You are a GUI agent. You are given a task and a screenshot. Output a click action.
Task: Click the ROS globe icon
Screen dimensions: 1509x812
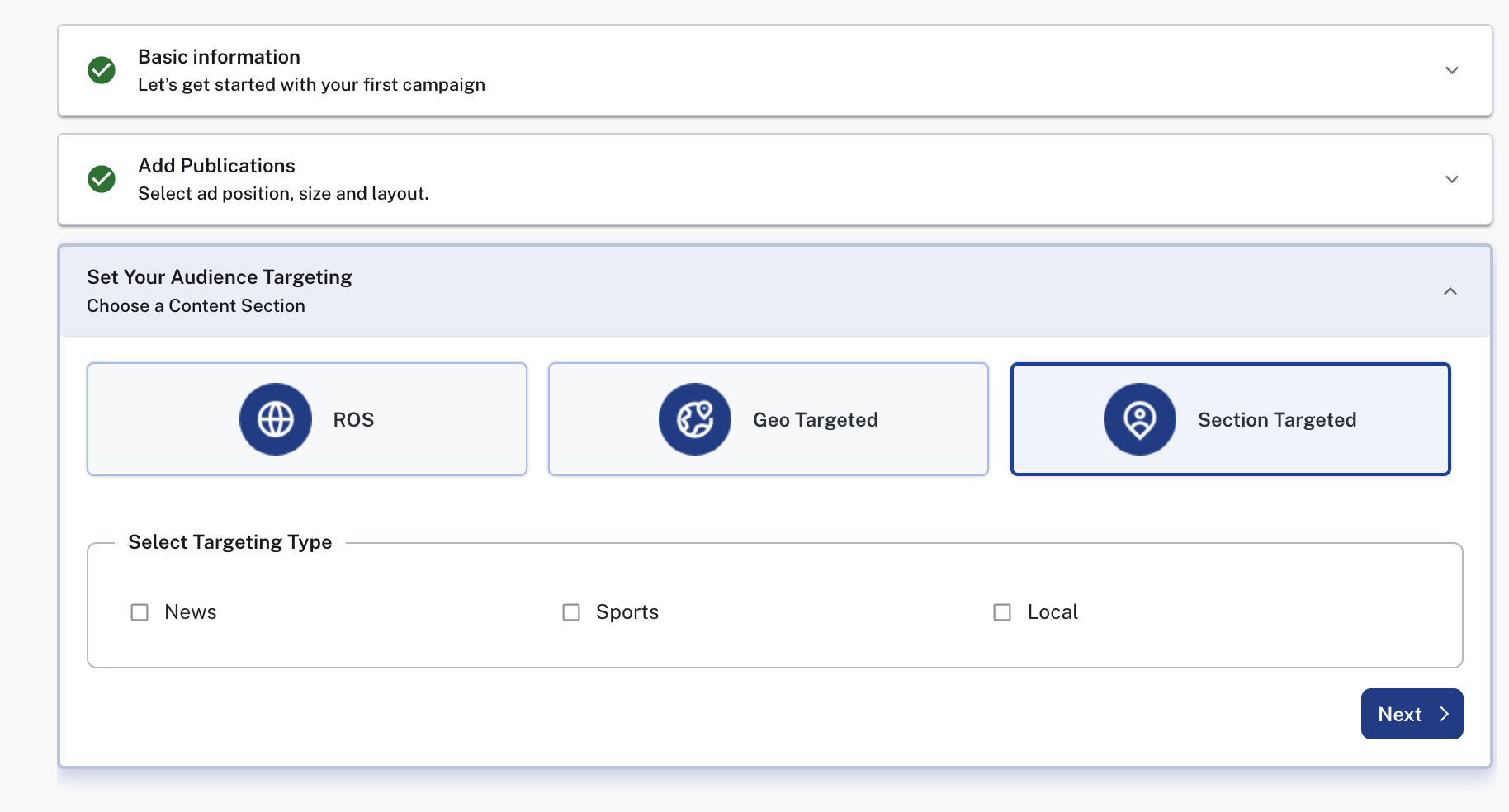pos(276,419)
